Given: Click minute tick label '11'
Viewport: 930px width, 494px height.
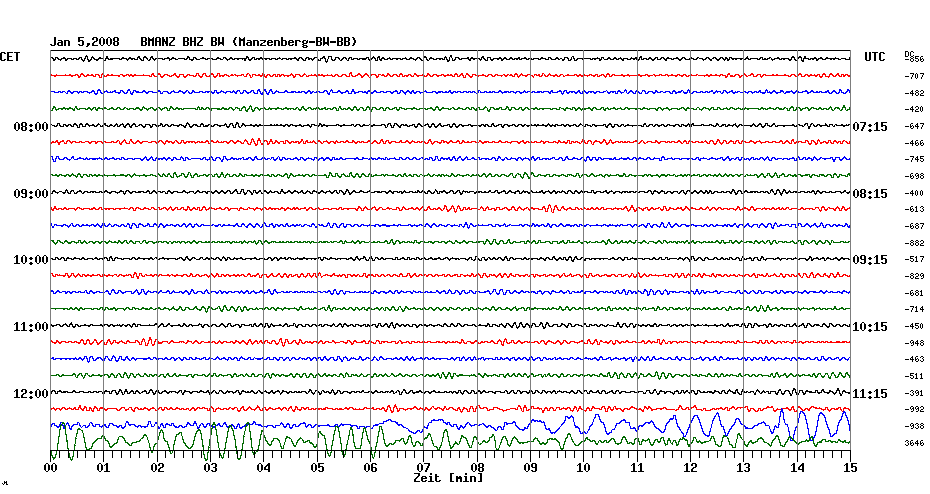Looking at the screenshot, I should tap(638, 468).
